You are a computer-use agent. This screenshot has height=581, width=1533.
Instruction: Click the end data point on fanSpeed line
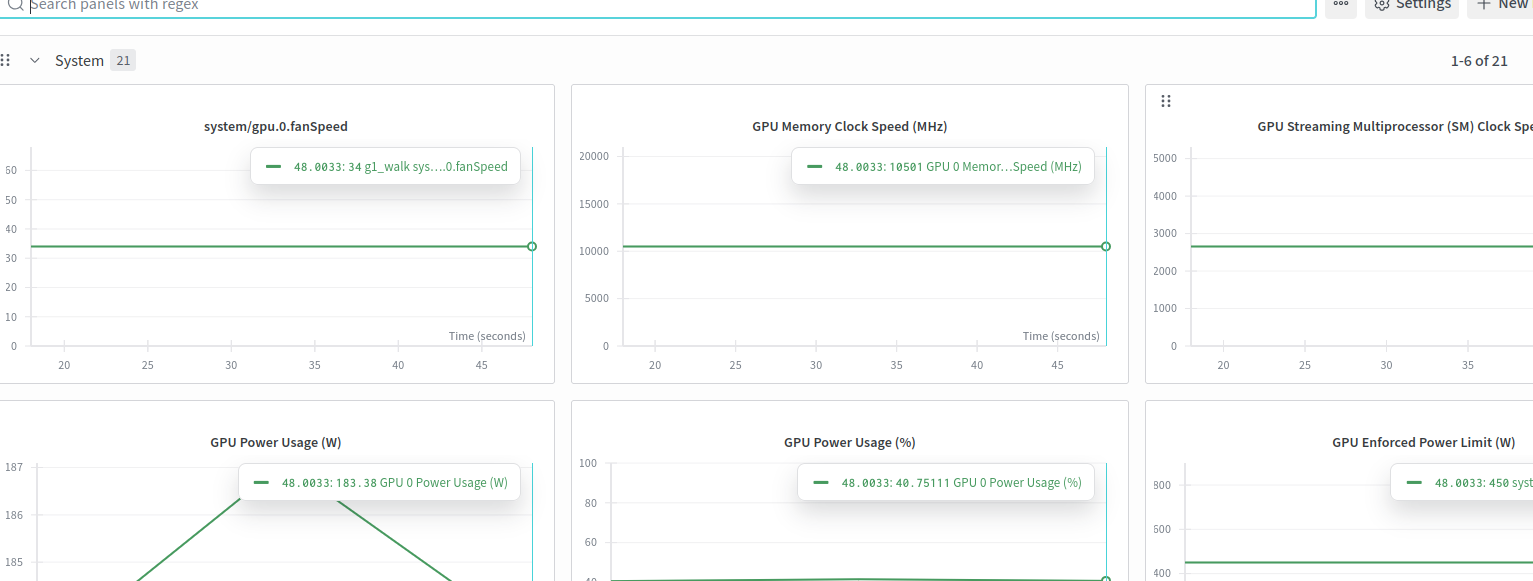[x=532, y=246]
